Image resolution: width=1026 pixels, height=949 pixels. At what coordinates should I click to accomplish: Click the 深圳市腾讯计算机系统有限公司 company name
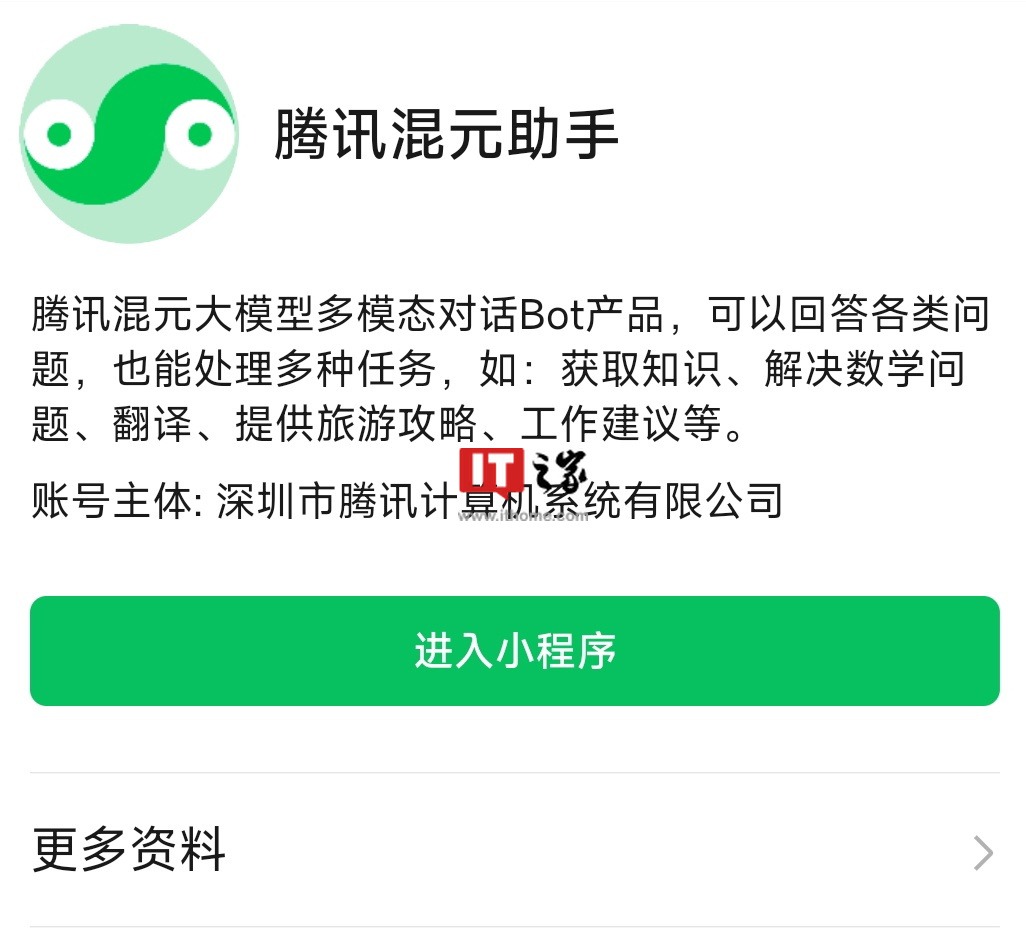499,501
